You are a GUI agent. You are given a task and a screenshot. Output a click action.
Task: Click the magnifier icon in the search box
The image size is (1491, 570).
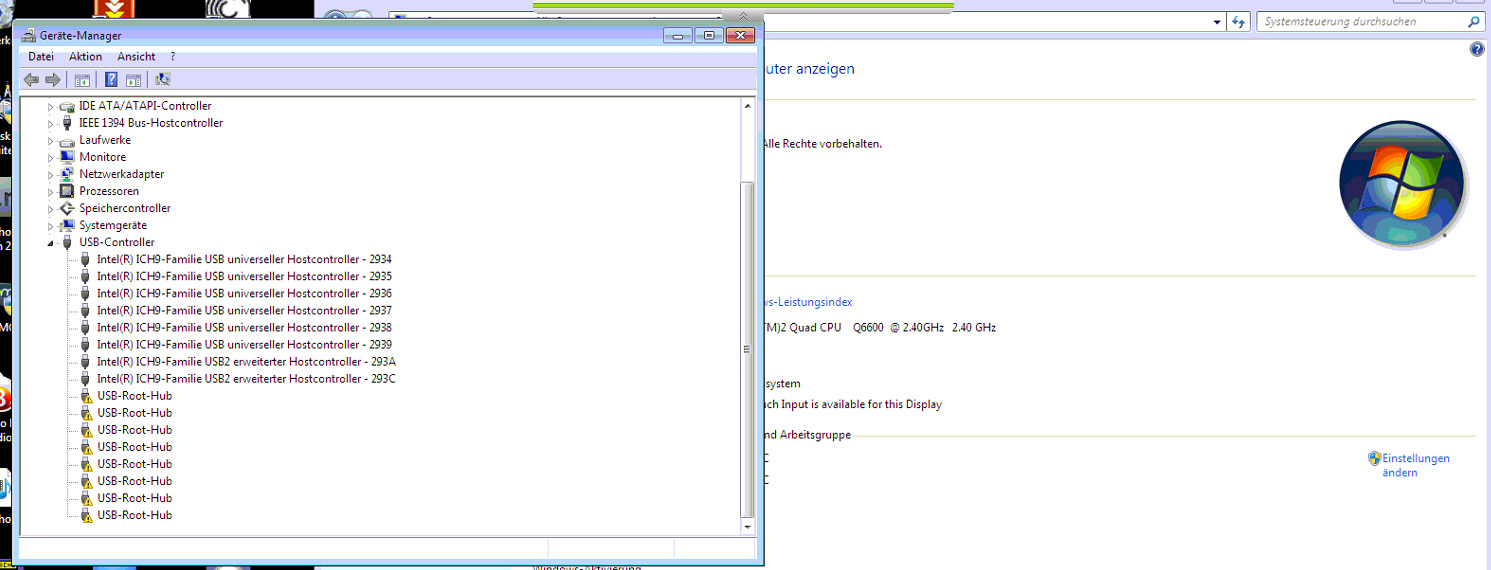coord(1474,21)
